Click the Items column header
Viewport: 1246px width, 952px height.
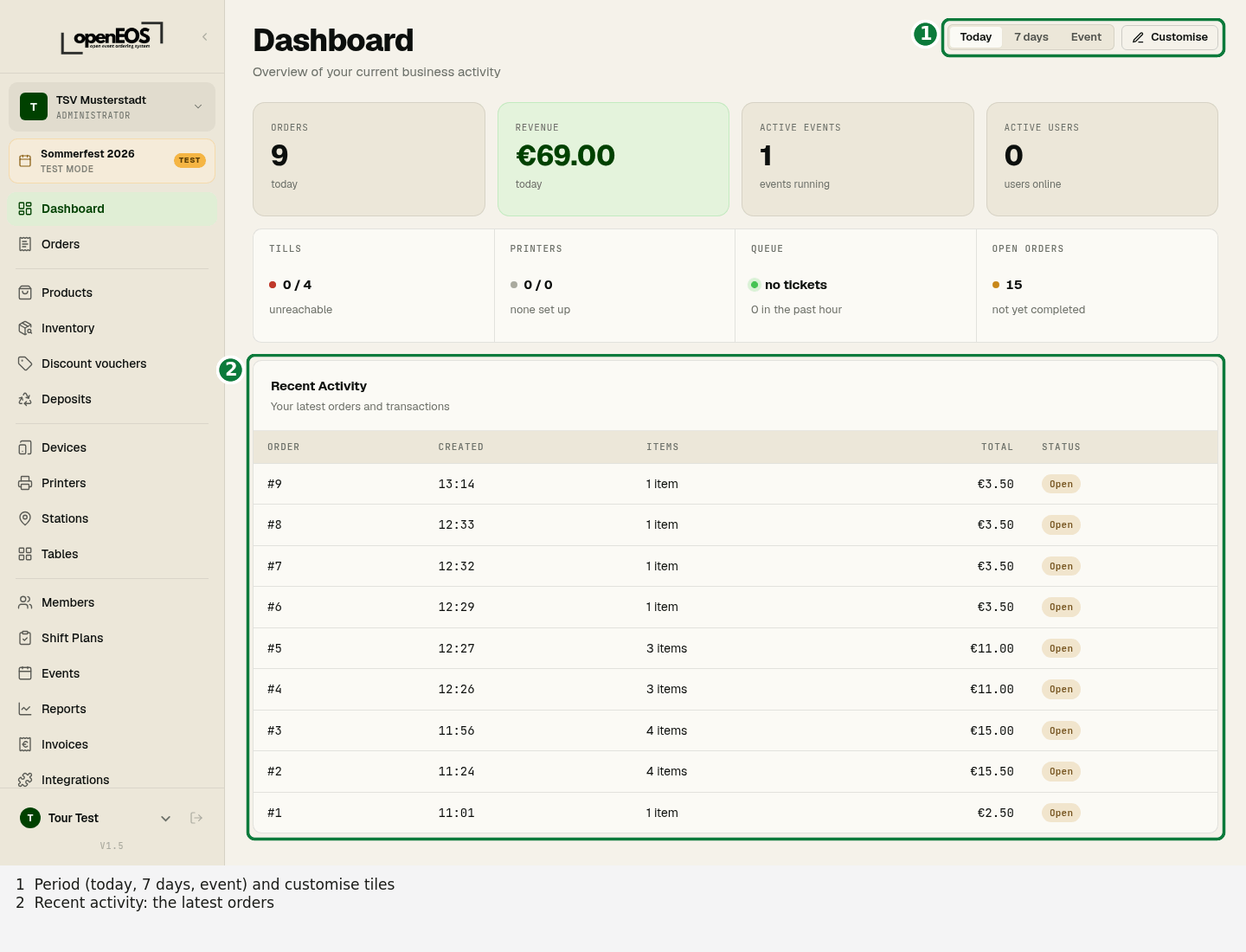(662, 447)
